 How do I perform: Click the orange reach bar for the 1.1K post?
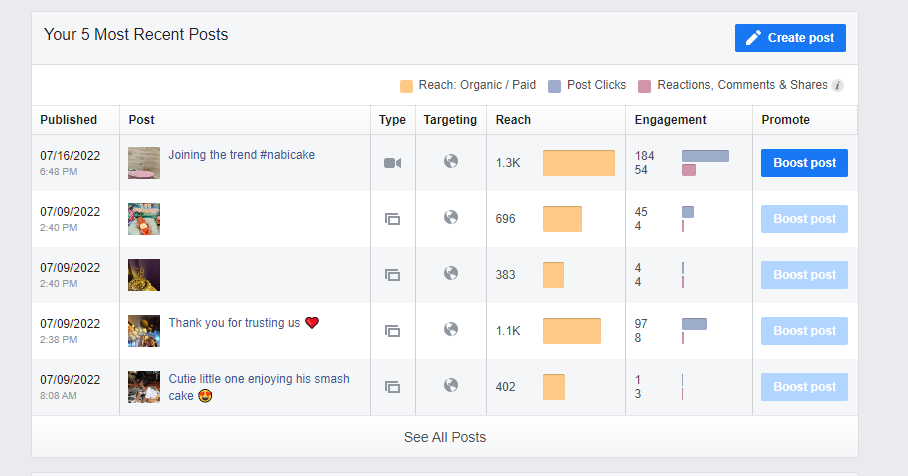point(572,331)
